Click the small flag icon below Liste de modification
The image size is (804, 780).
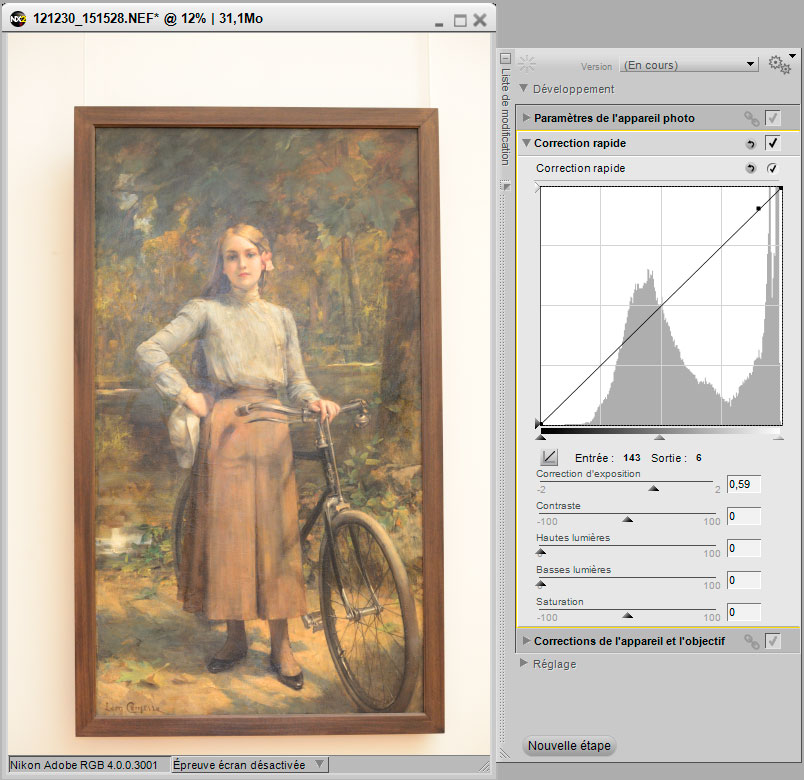coord(506,187)
